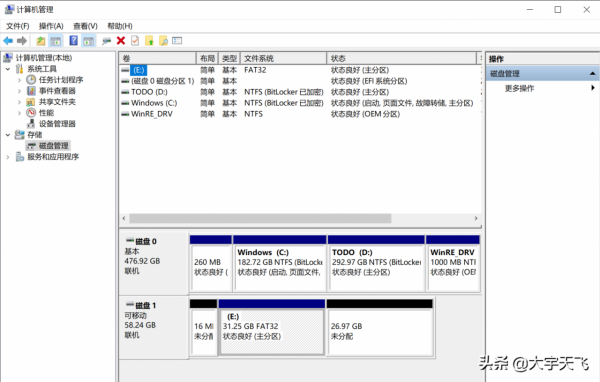Image resolution: width=600 pixels, height=382 pixels.
Task: Click the volume list scroll left arrow
Action: click(124, 219)
